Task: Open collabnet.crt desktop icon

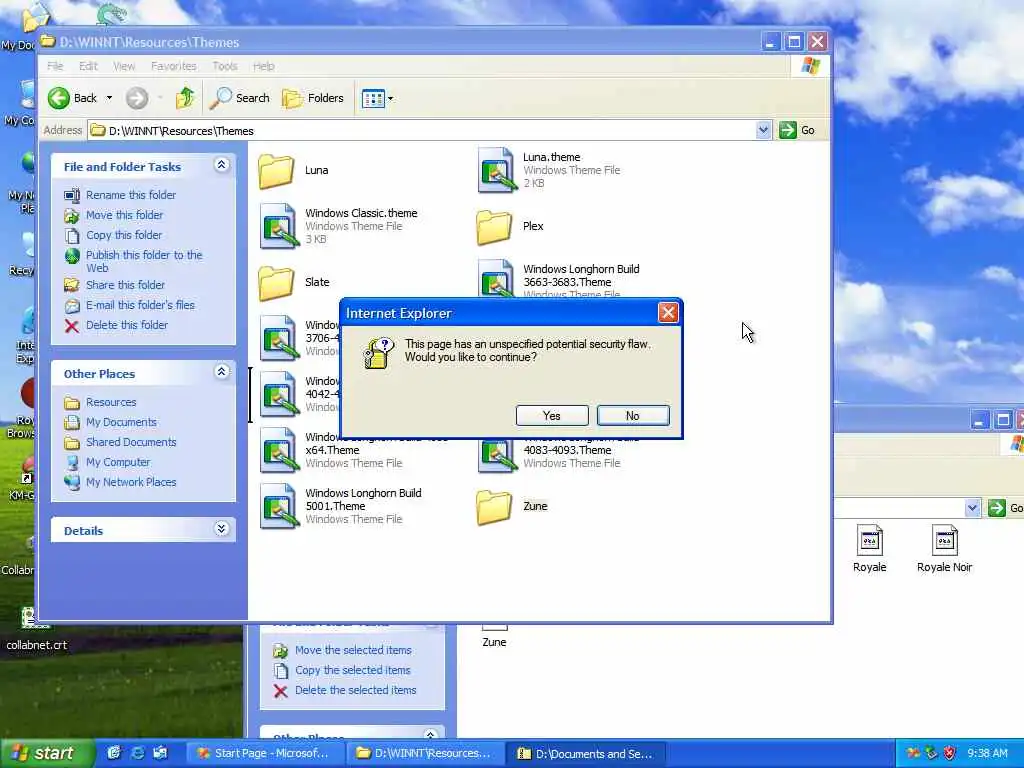Action: point(35,629)
